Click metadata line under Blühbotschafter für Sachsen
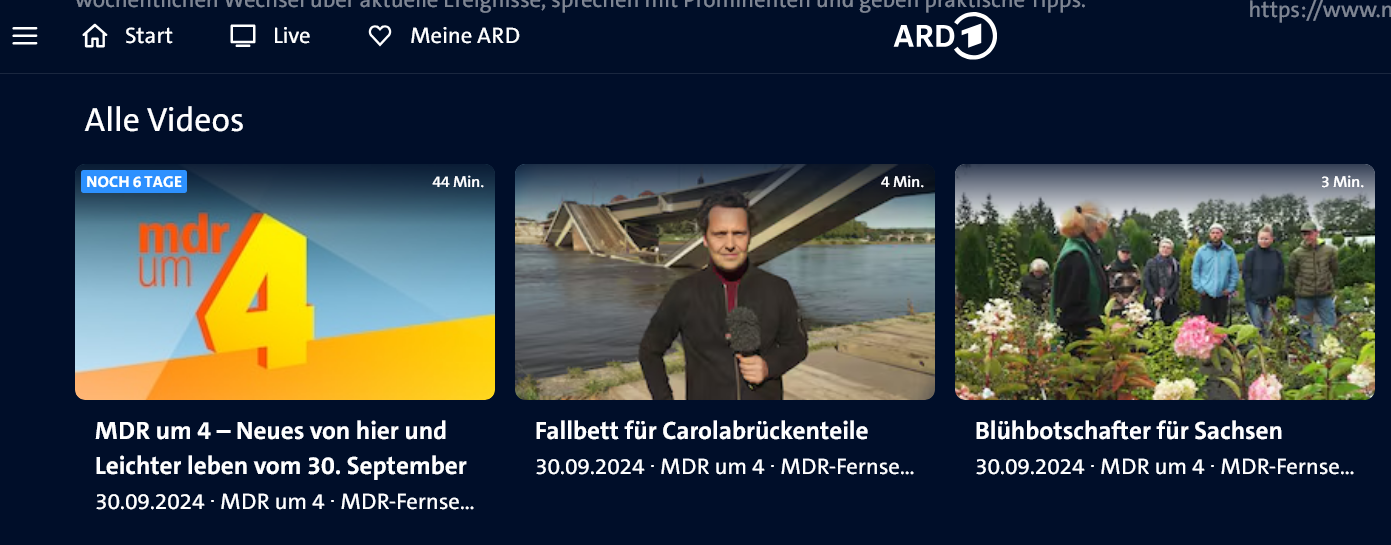 1165,467
